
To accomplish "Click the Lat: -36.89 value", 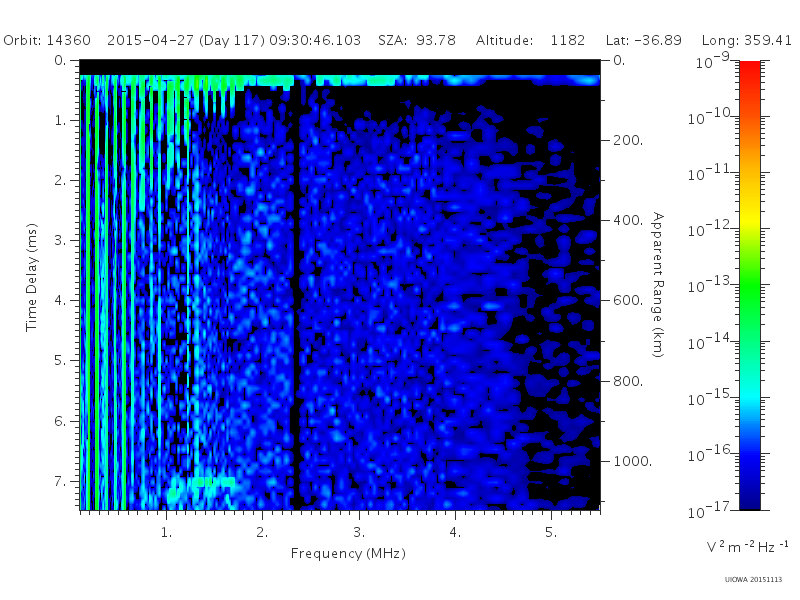I will (x=643, y=40).
